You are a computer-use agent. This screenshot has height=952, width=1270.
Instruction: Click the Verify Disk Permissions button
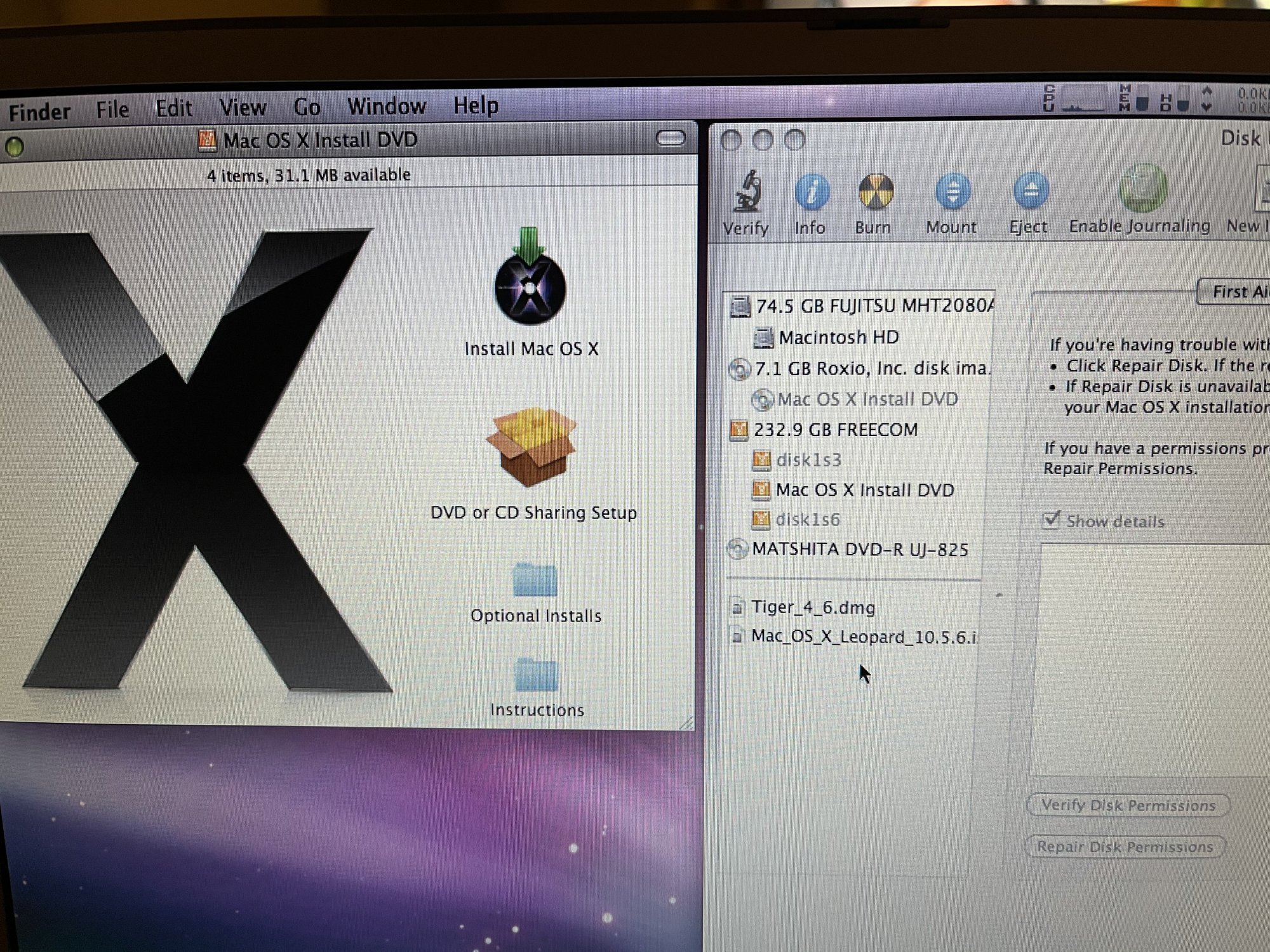click(1128, 805)
